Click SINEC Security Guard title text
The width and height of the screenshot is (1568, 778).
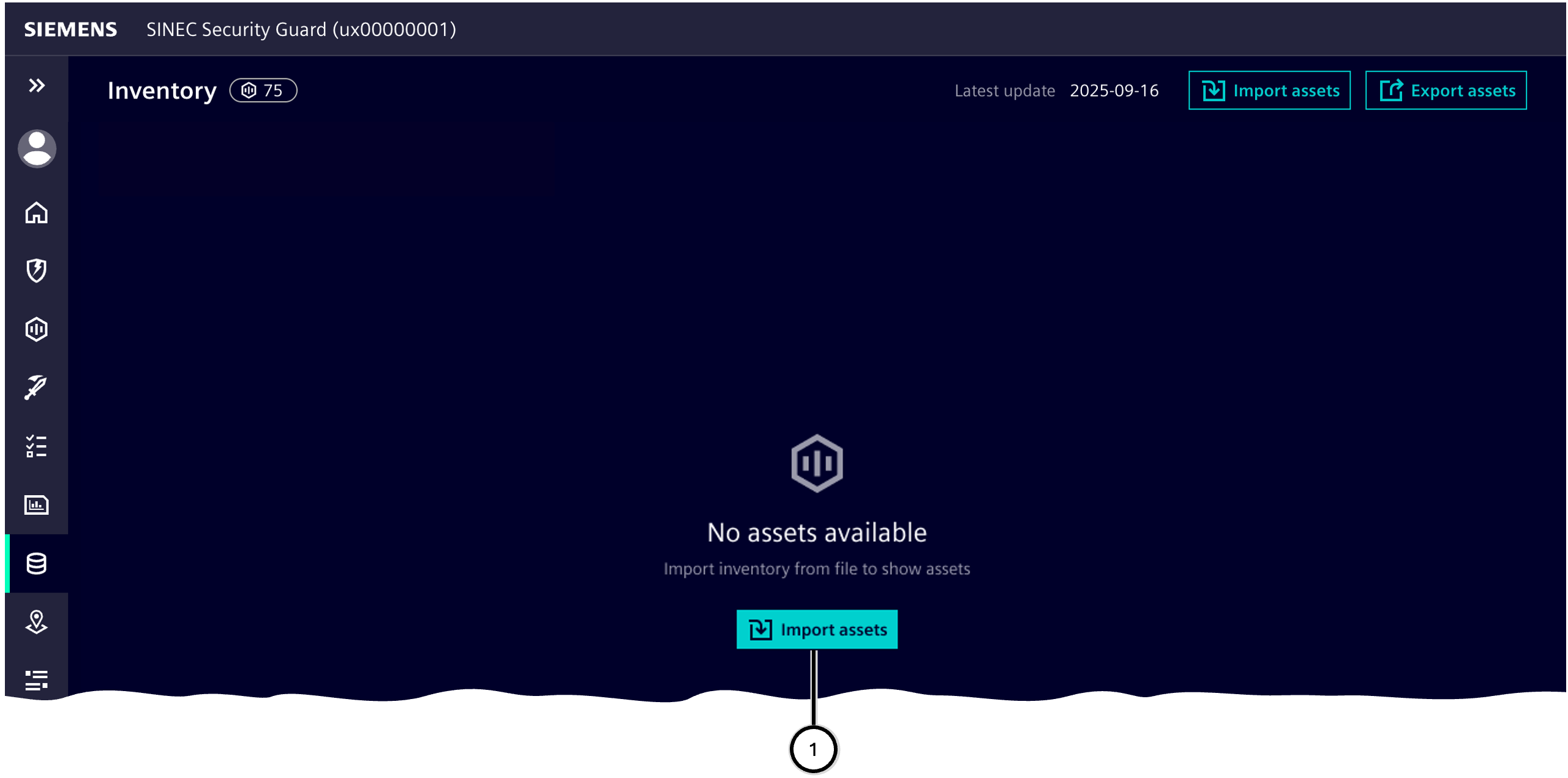[301, 29]
